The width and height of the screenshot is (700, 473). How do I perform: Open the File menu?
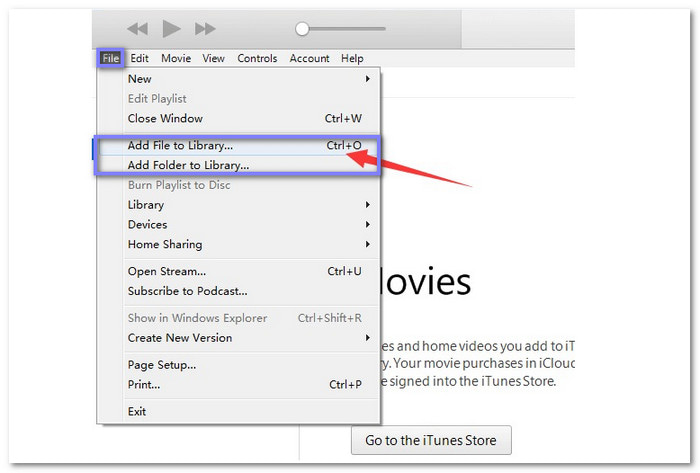(110, 58)
